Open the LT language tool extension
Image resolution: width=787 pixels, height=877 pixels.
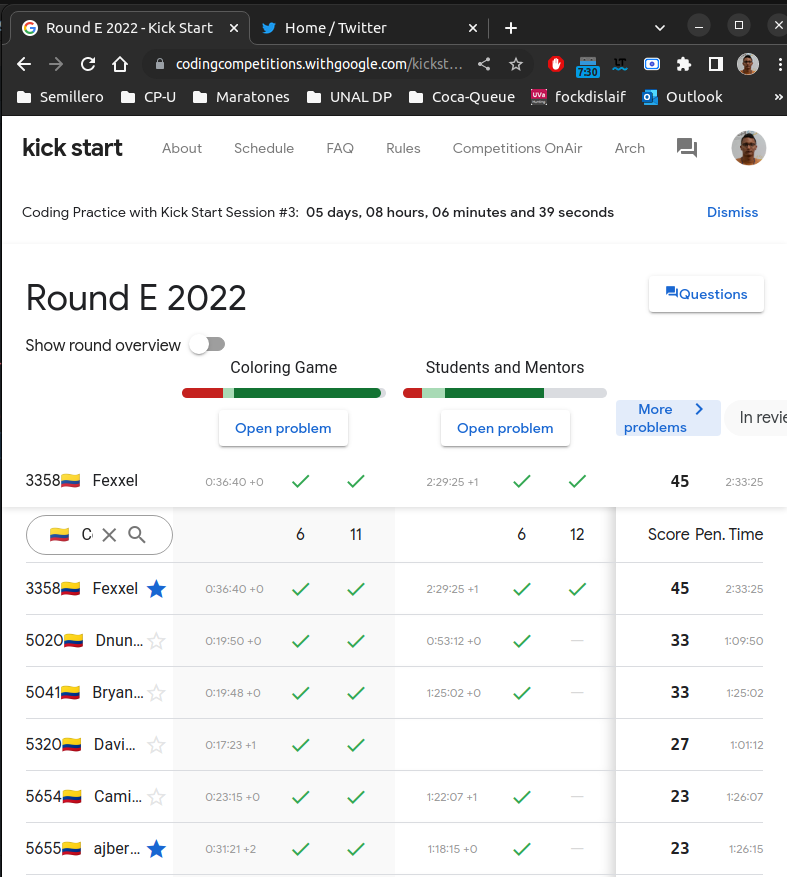coord(620,64)
